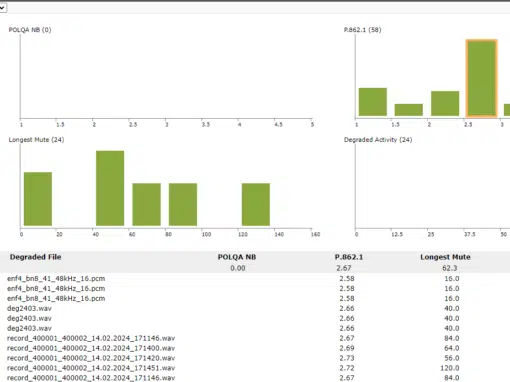Select the highlighted orange-outlined P.862.1 histogram bar
Viewport: 510px width, 382px height.
pyautogui.click(x=481, y=78)
